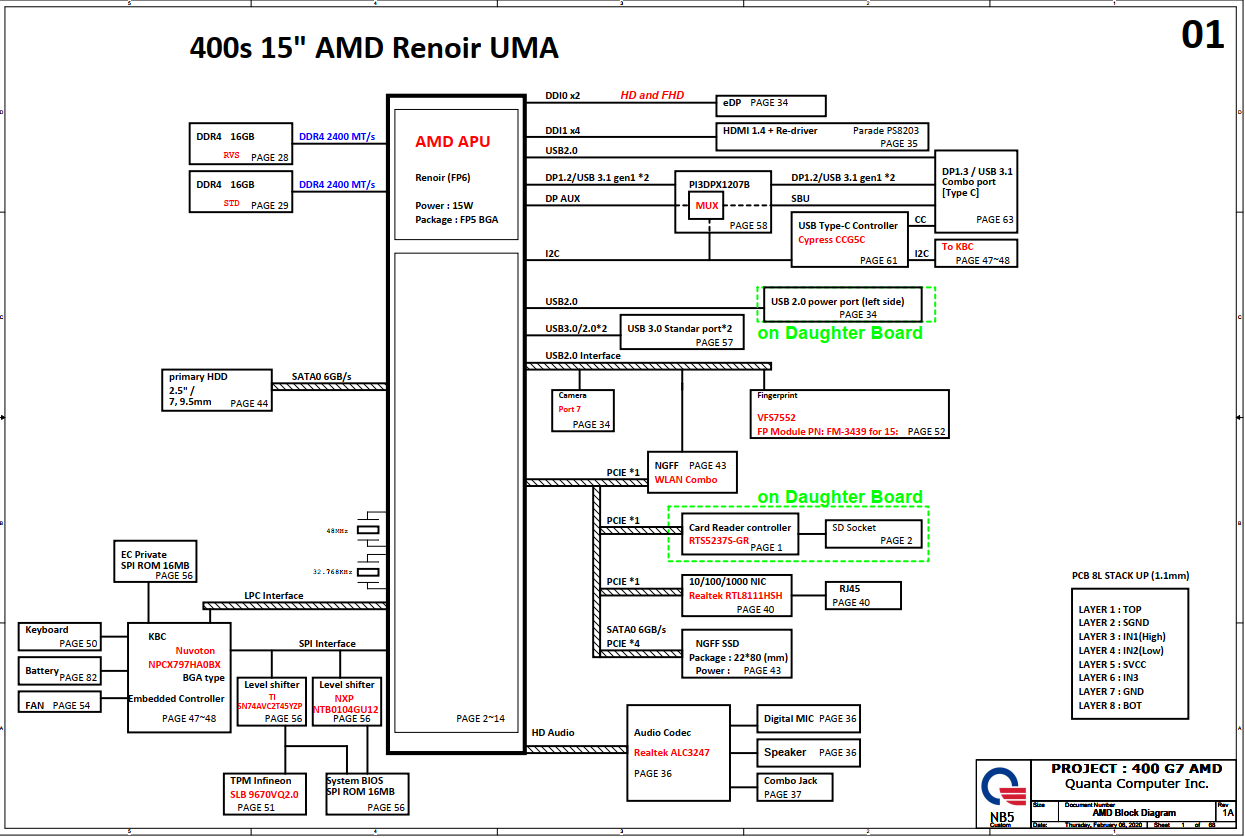Select the 'DP AUX' signal label
This screenshot has width=1245, height=838.
[x=562, y=199]
